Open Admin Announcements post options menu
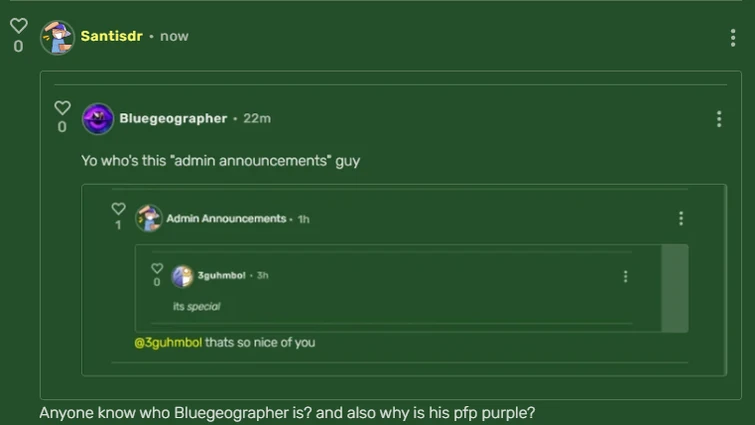 point(681,219)
